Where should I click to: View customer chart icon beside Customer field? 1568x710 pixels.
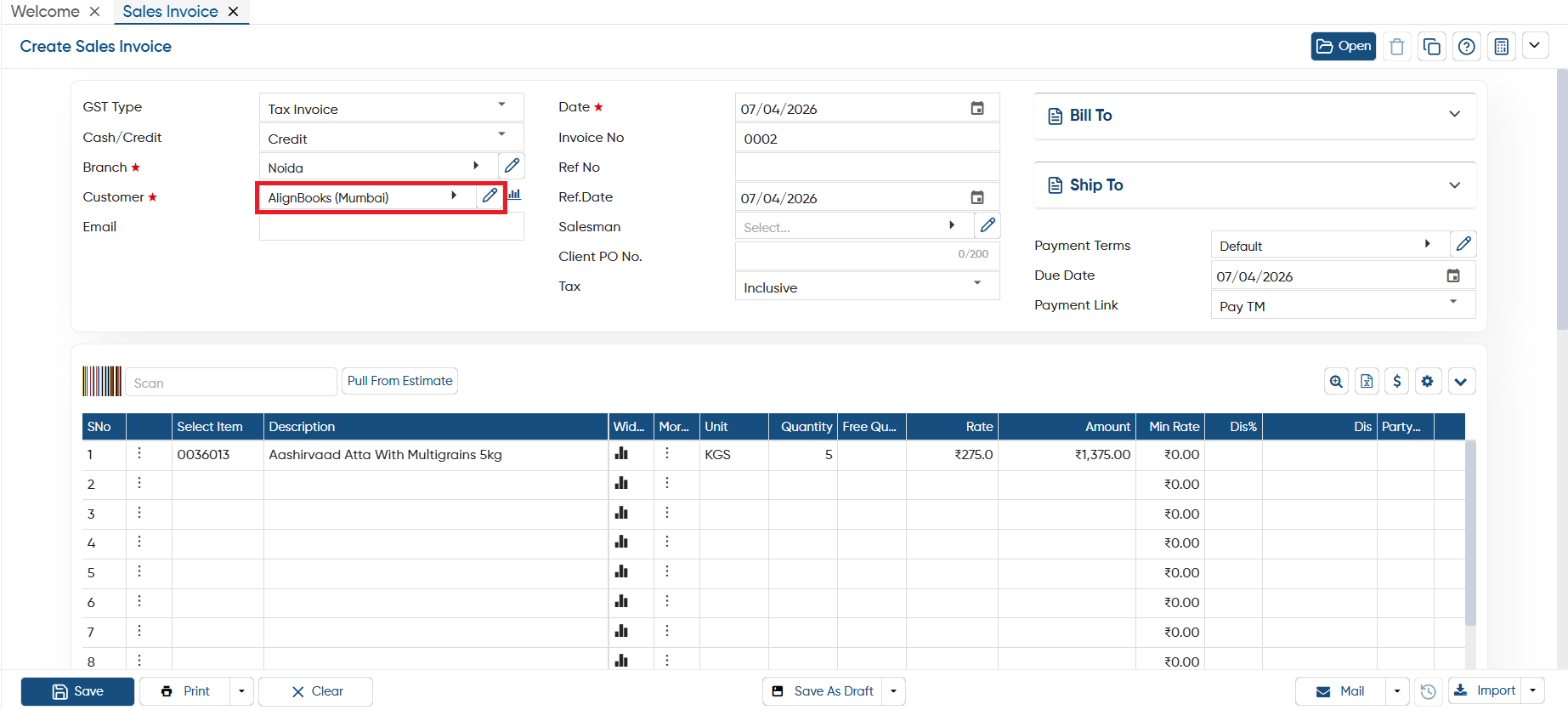pyautogui.click(x=514, y=195)
